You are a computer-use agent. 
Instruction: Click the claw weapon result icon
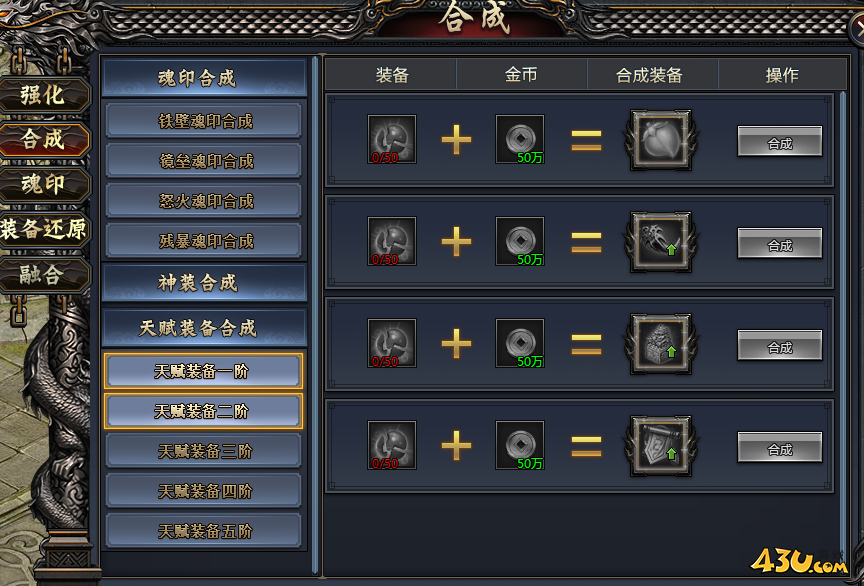661,241
